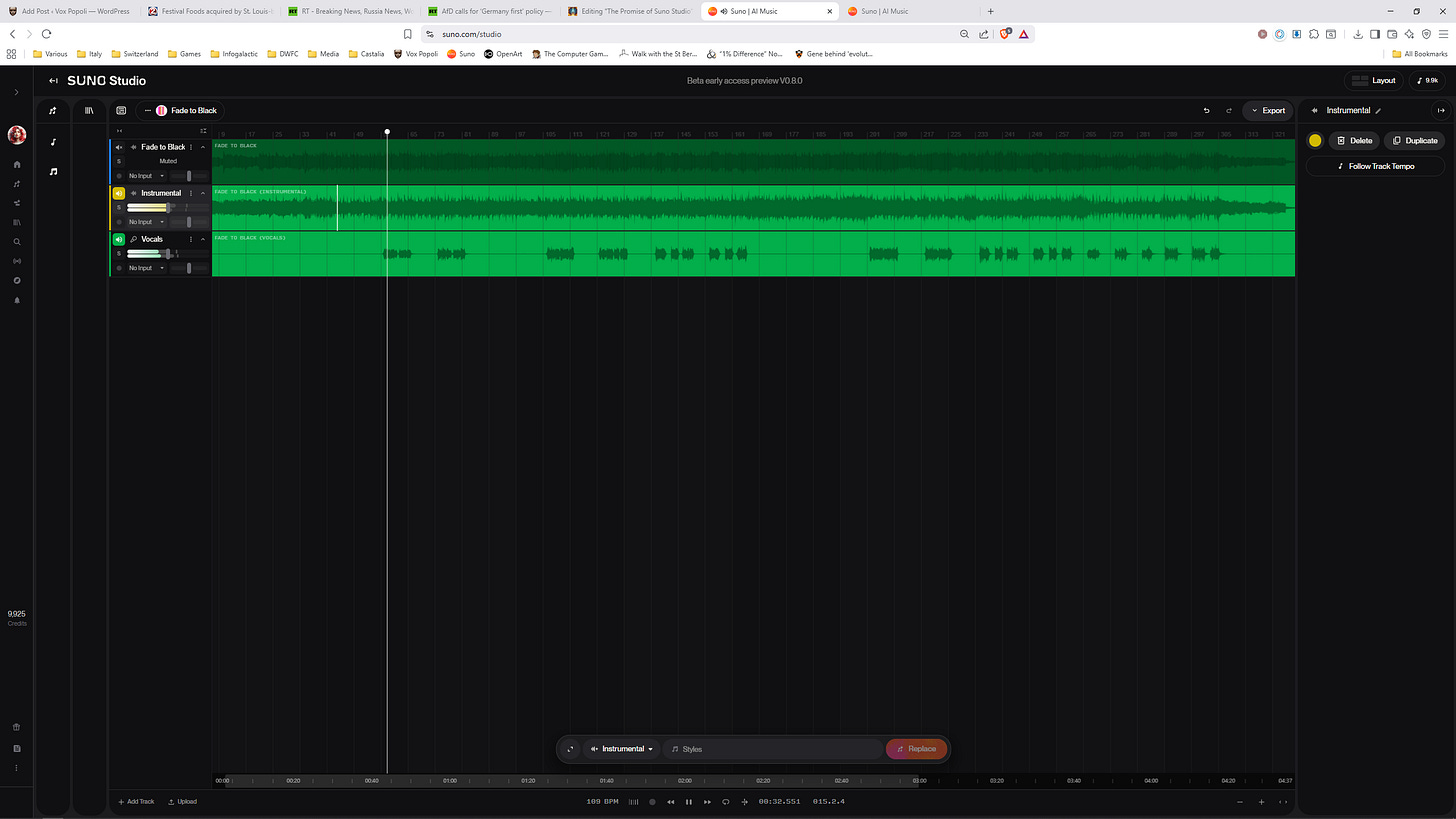The width and height of the screenshot is (1456, 819).
Task: Open the single note panel icon
Action: [53, 142]
